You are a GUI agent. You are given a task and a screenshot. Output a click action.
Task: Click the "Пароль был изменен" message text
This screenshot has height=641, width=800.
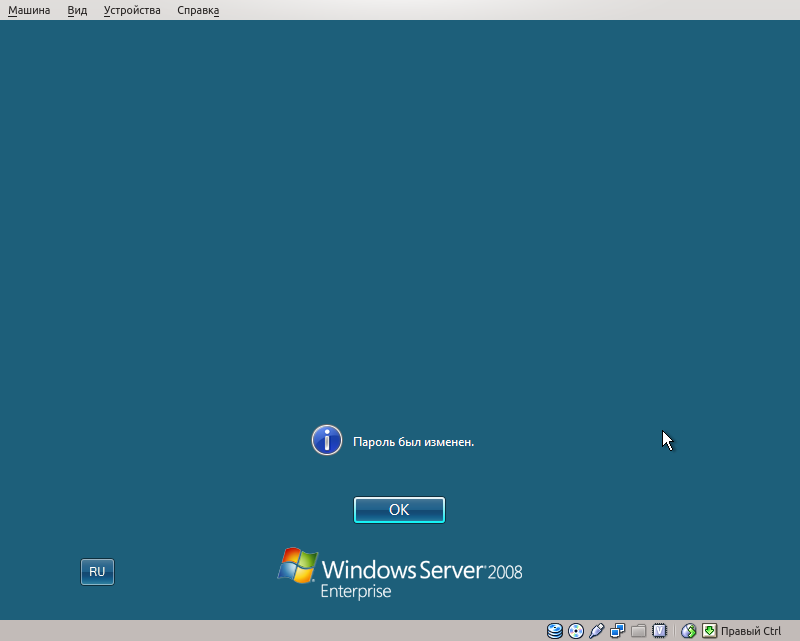point(416,440)
